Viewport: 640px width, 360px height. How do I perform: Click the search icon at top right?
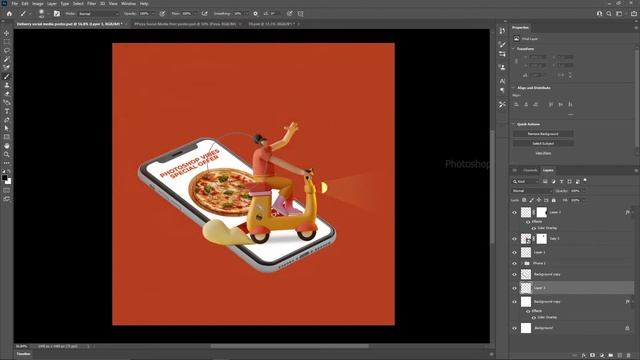pos(609,13)
